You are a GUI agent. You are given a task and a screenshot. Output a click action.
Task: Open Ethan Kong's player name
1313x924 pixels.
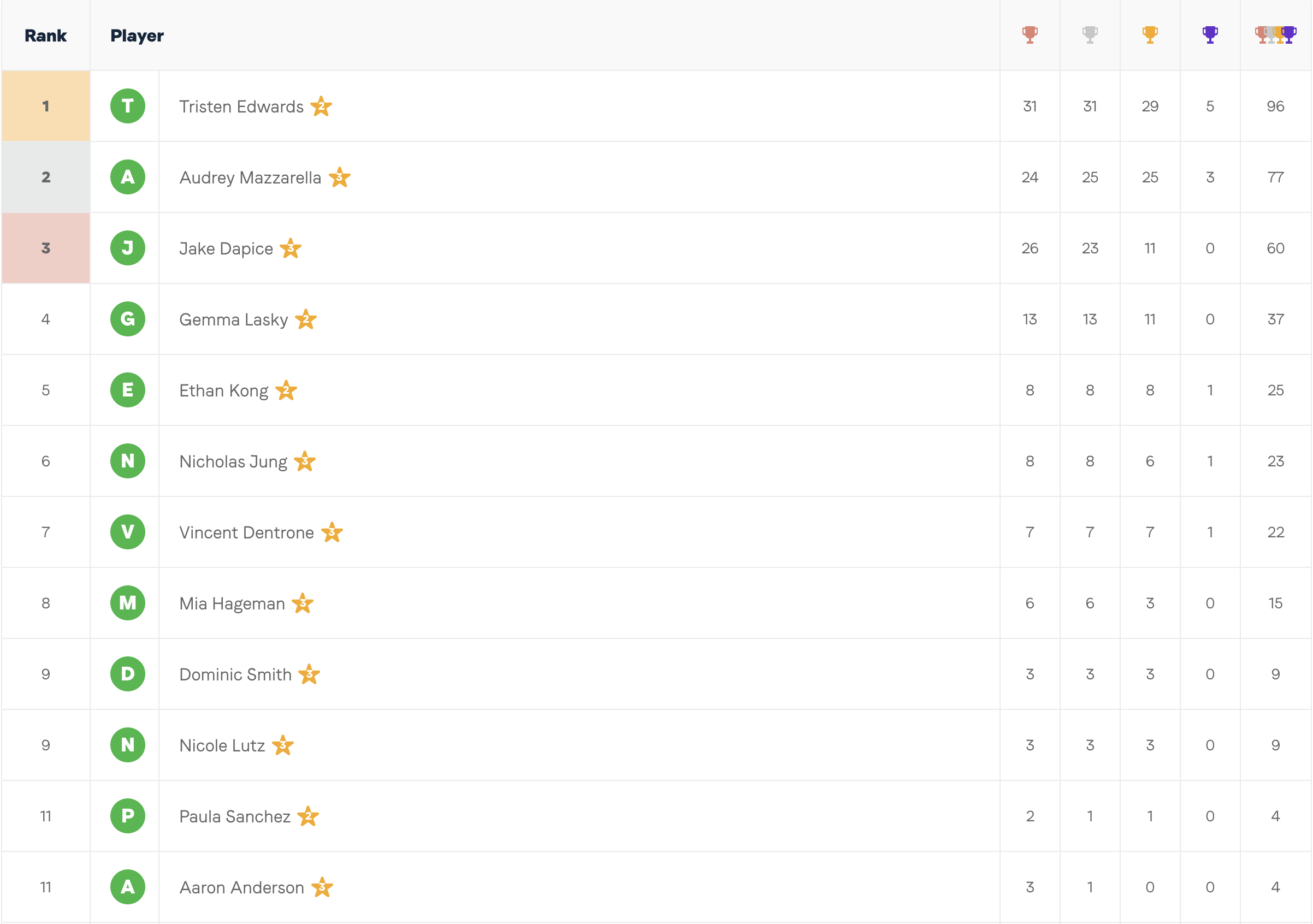click(x=223, y=390)
